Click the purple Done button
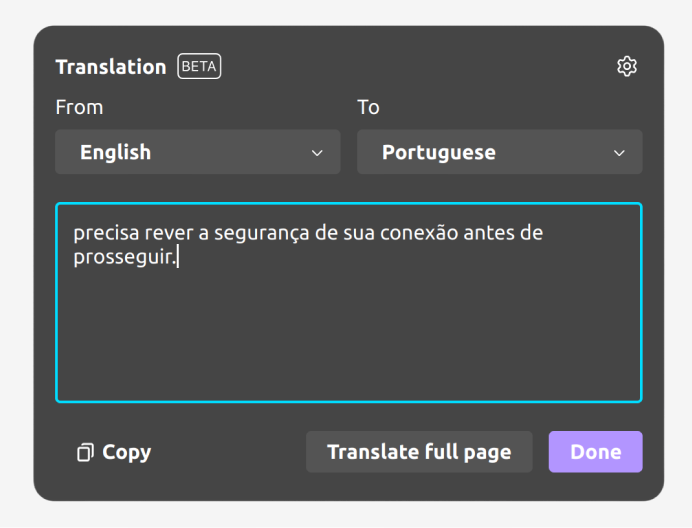Screen dimensions: 692x528 [595, 452]
